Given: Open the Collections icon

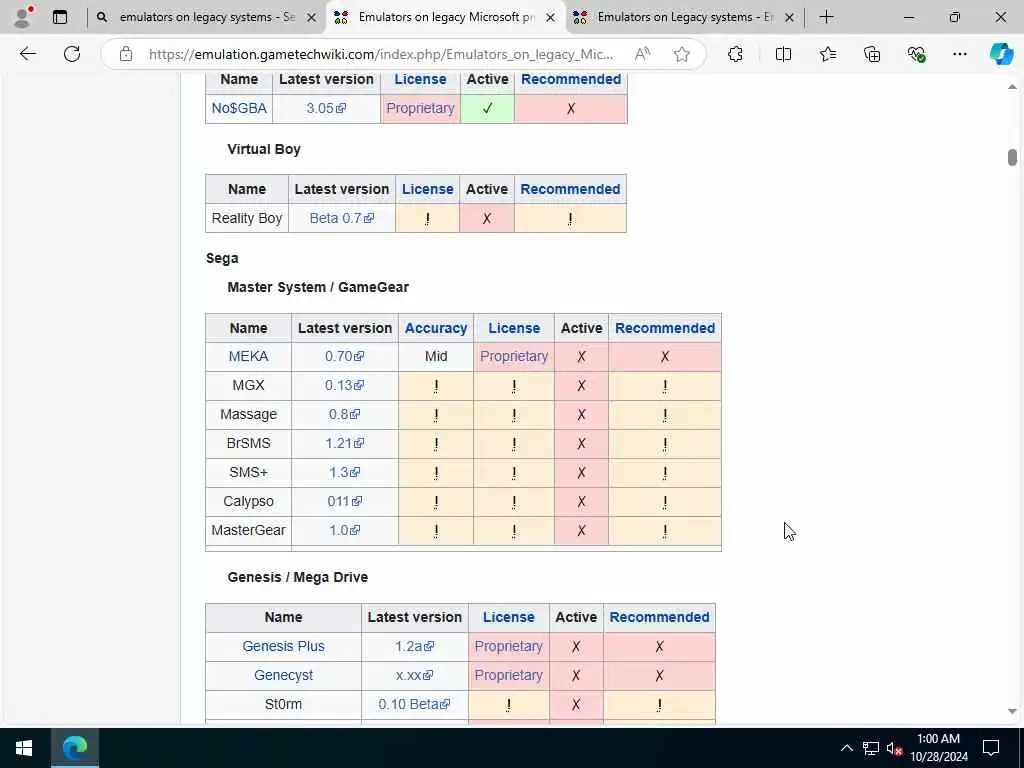Looking at the screenshot, I should [872, 54].
